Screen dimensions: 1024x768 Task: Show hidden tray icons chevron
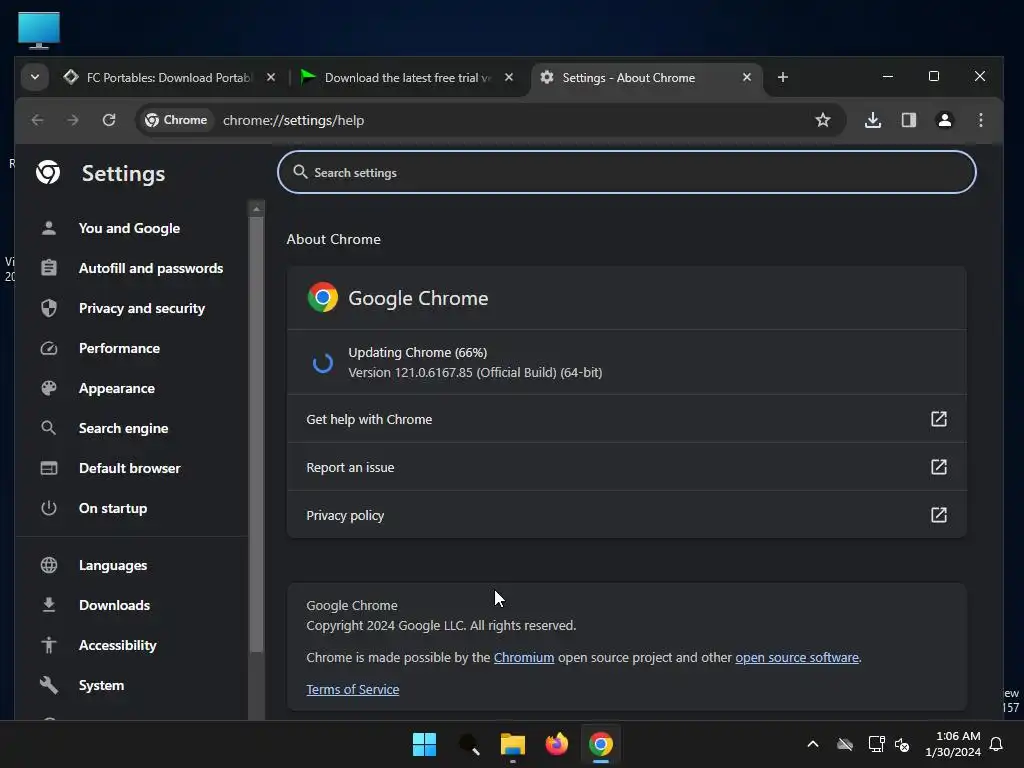point(812,744)
